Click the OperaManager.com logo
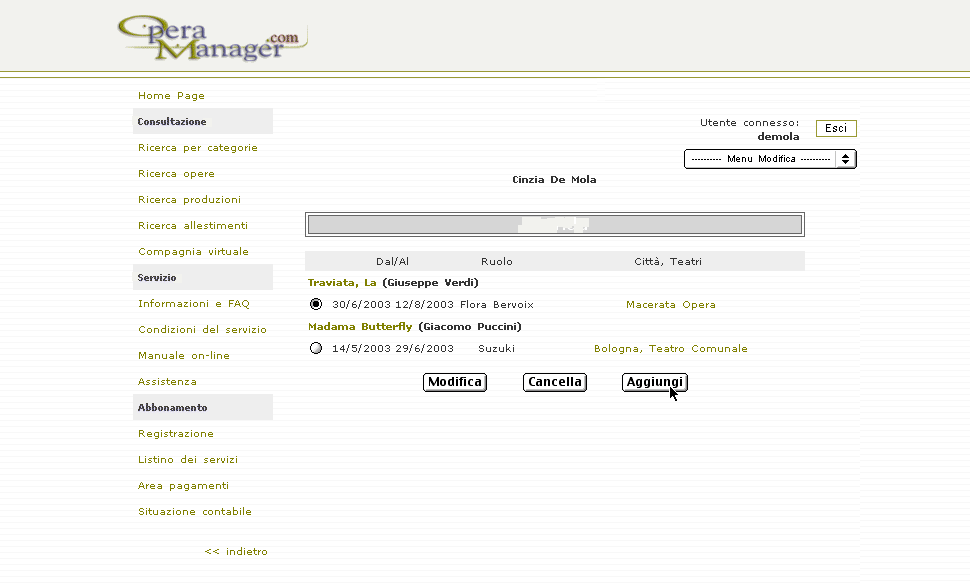970x583 pixels. pyautogui.click(x=210, y=38)
